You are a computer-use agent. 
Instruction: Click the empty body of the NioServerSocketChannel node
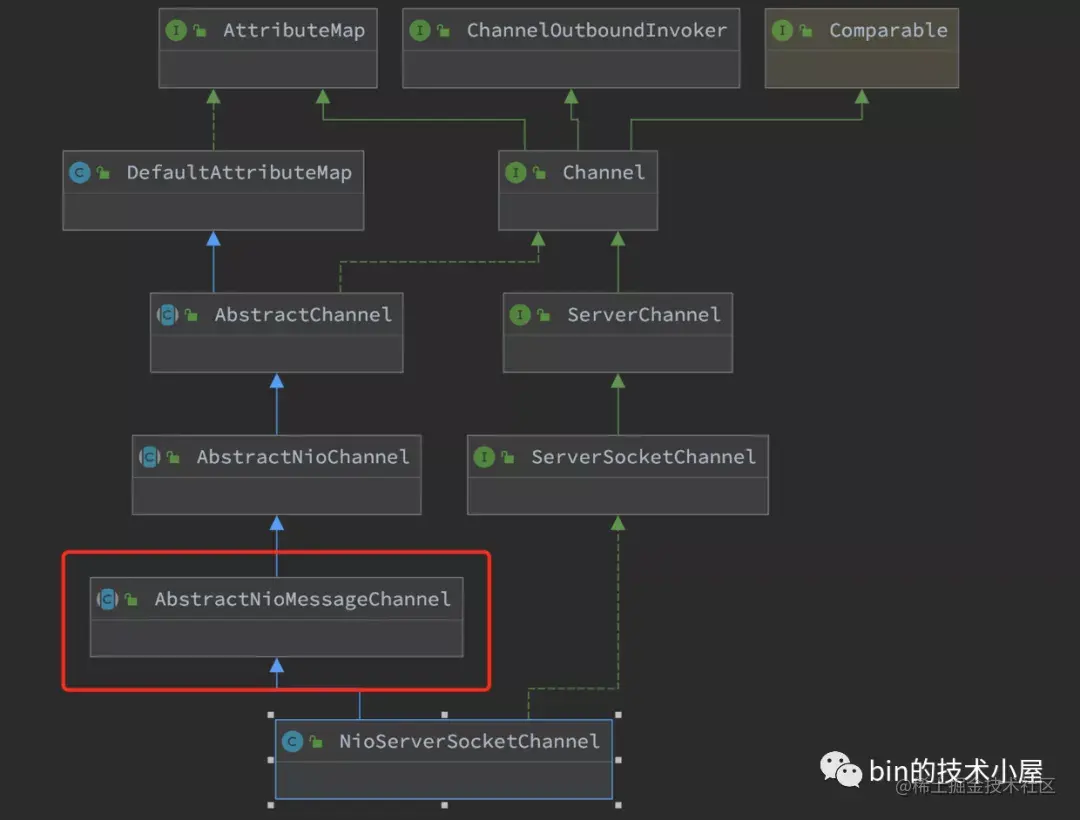click(x=444, y=781)
